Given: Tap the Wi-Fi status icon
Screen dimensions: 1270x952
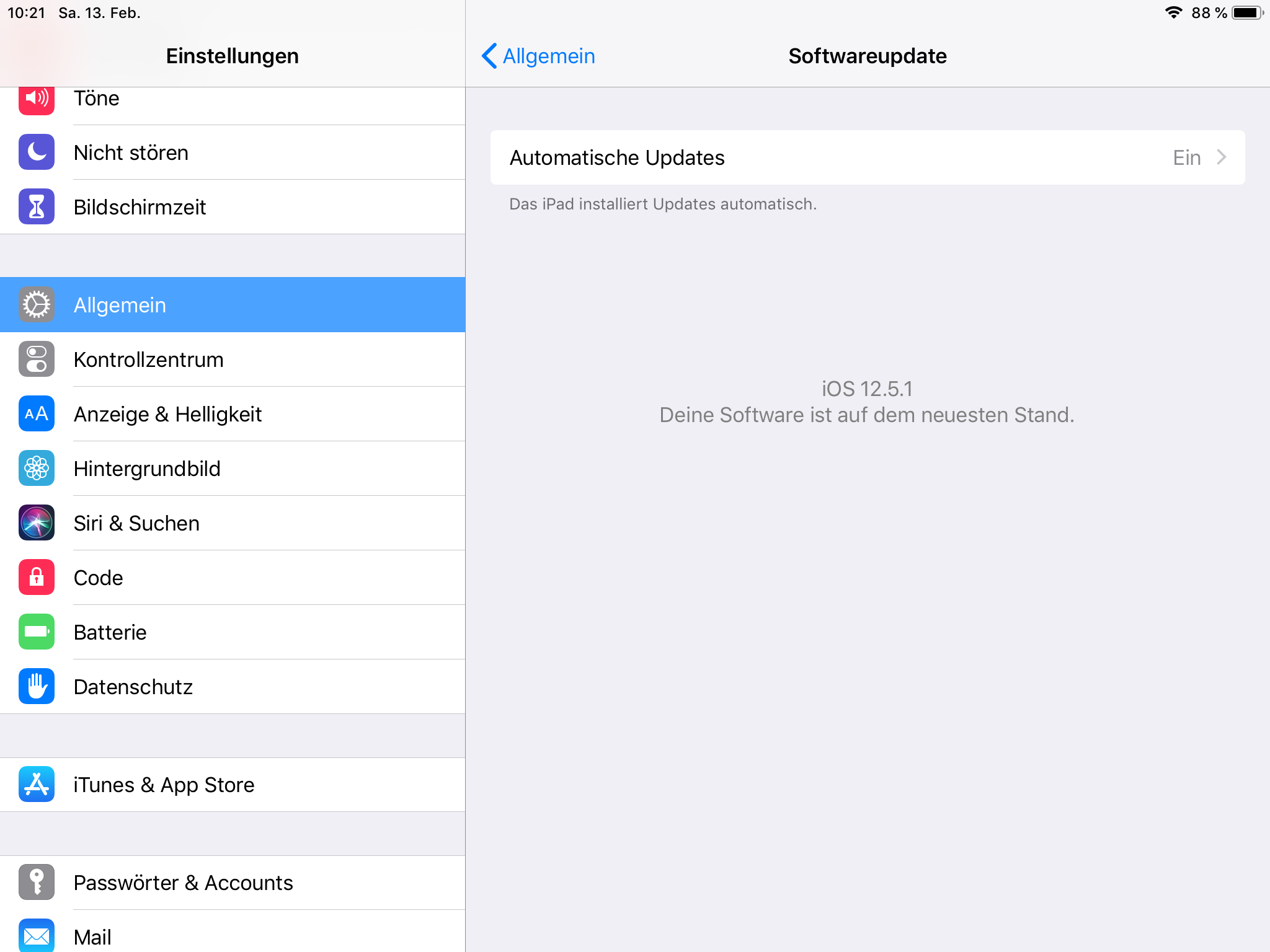Looking at the screenshot, I should pos(1173,13).
